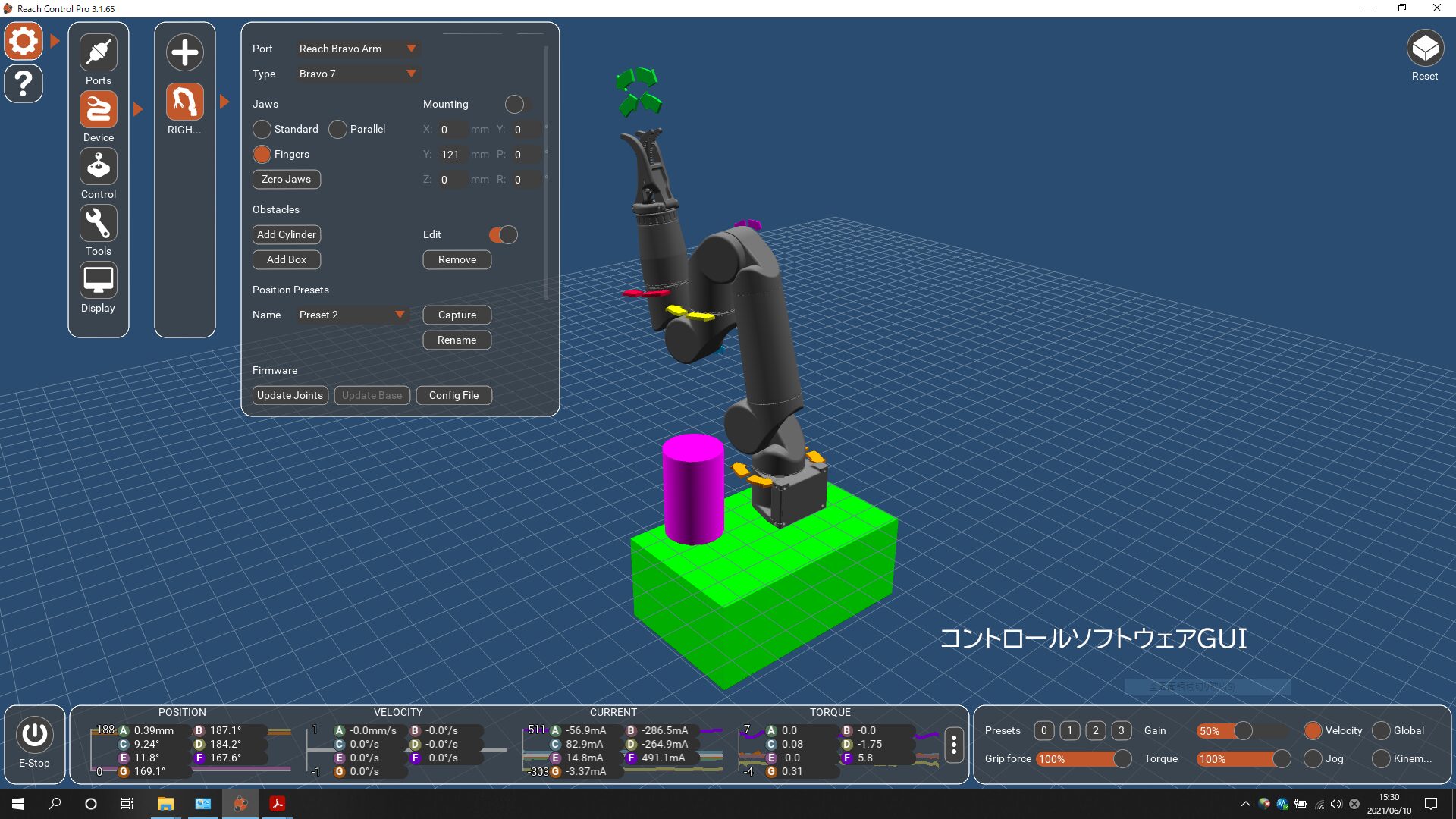Click the jaw Y value input field

tap(452, 154)
